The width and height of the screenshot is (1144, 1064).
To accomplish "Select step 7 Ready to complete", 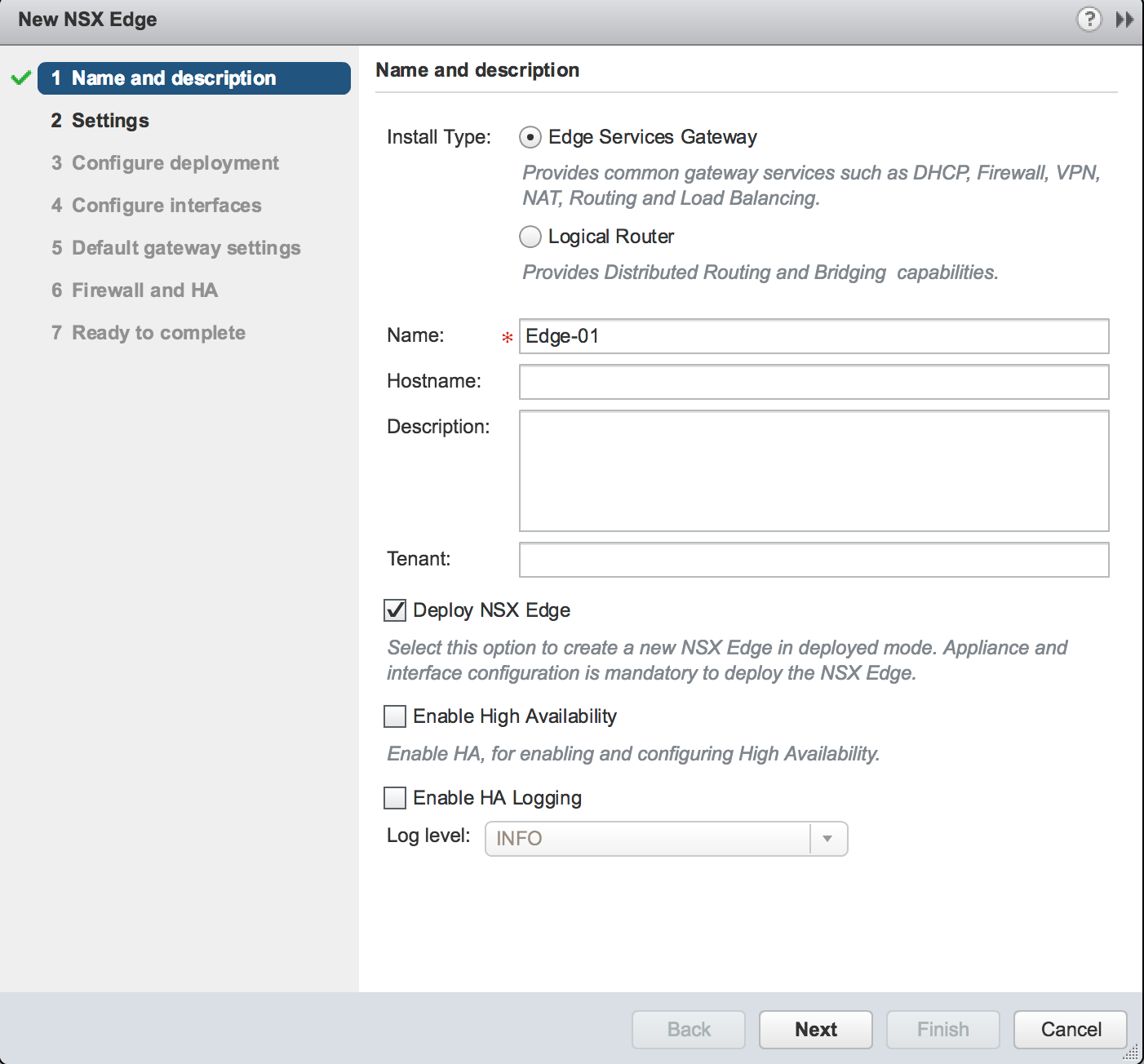I will pyautogui.click(x=149, y=333).
